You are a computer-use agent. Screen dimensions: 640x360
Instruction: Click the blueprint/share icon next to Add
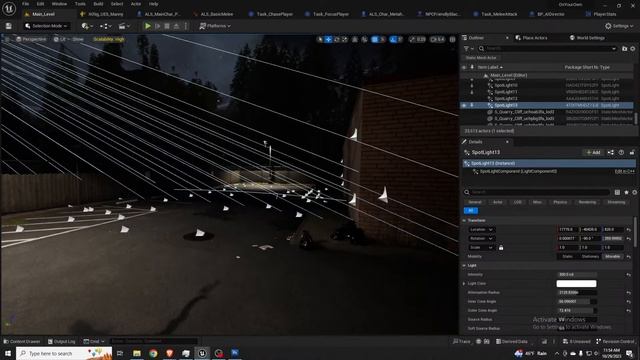pyautogui.click(x=611, y=152)
